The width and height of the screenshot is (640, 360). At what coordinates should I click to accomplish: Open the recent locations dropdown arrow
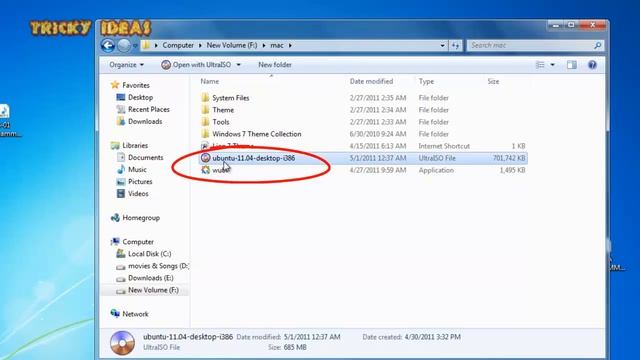(135, 46)
